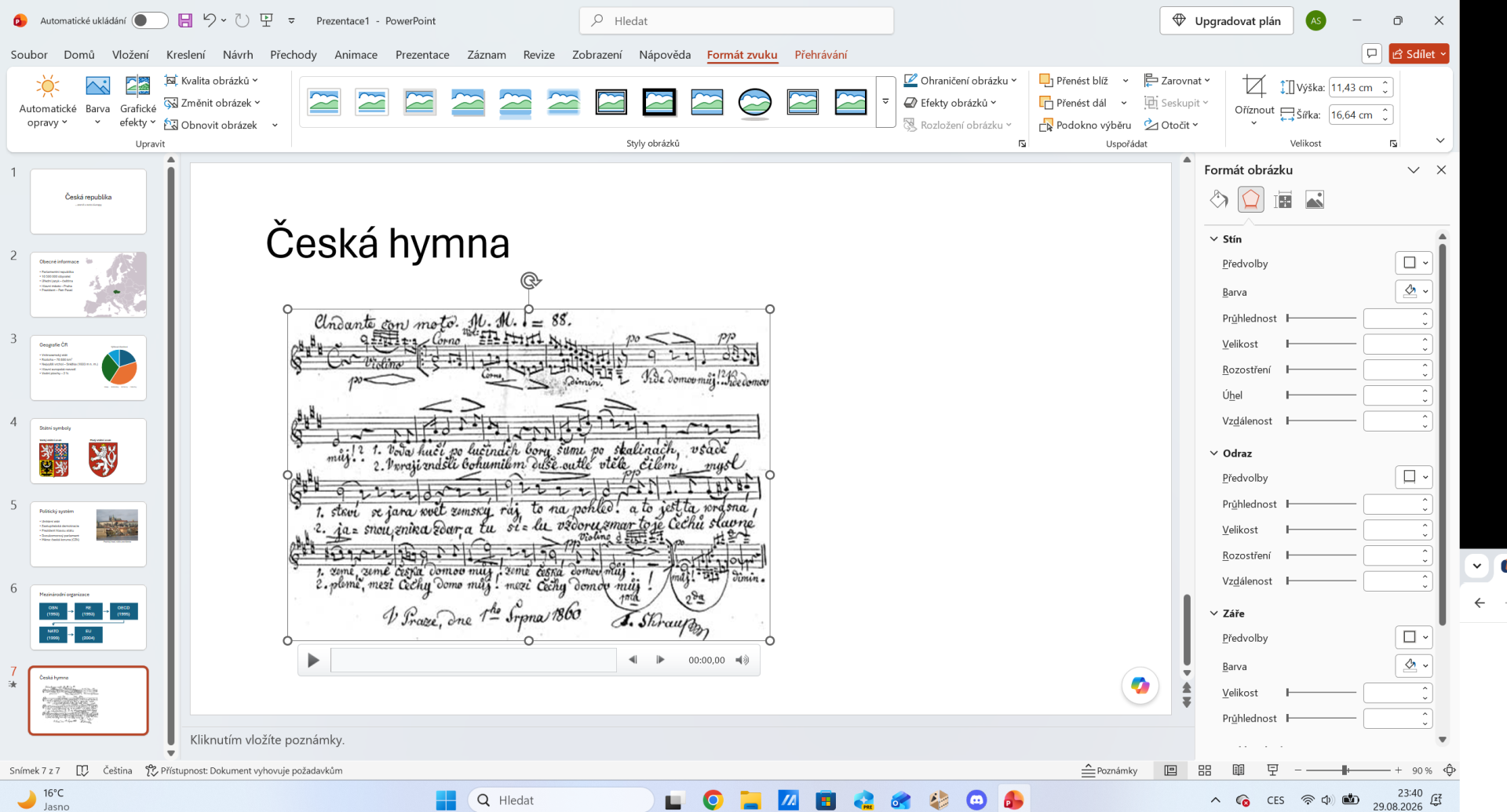Open Stín Barva color dropdown
The height and width of the screenshot is (812, 1507).
1414,291
